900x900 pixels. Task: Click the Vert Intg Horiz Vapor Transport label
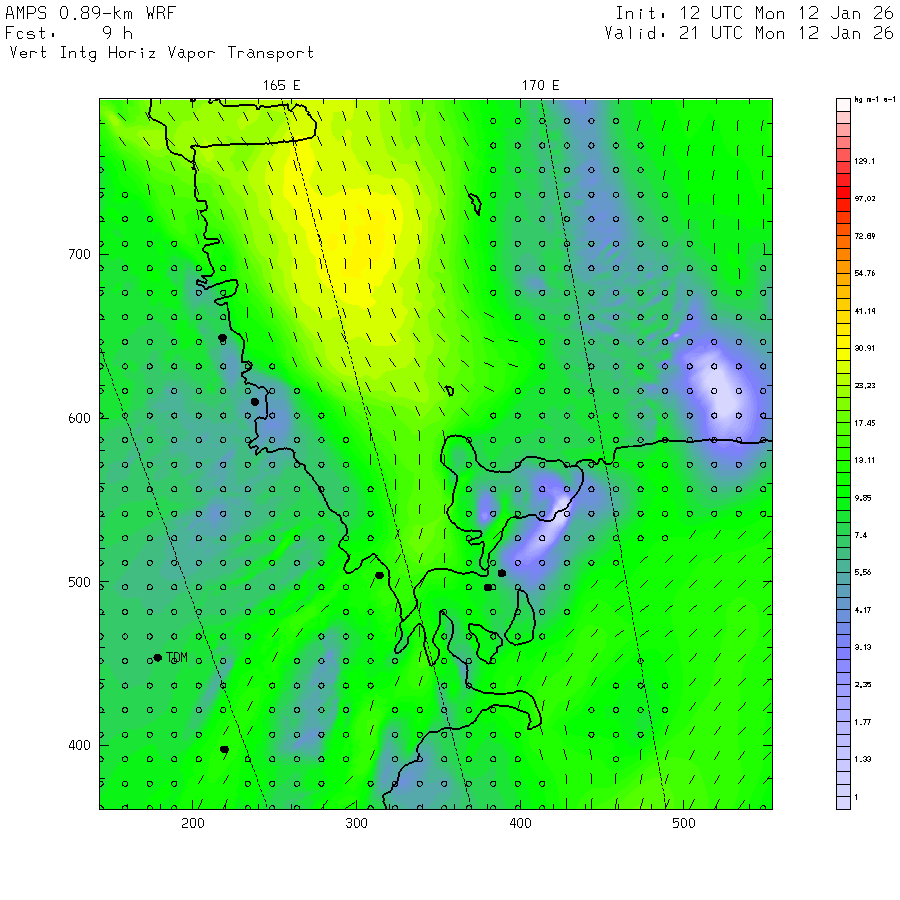pyautogui.click(x=161, y=53)
